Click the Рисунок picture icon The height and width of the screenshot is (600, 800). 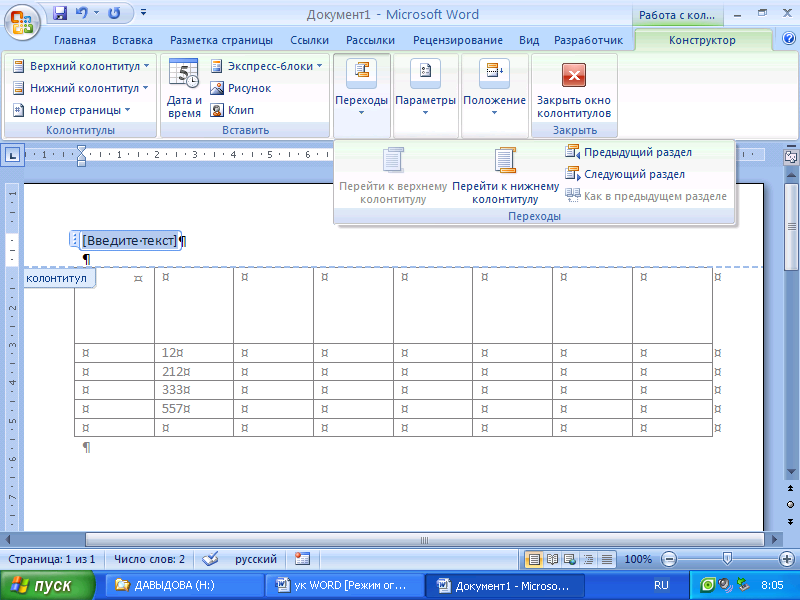tap(217, 88)
